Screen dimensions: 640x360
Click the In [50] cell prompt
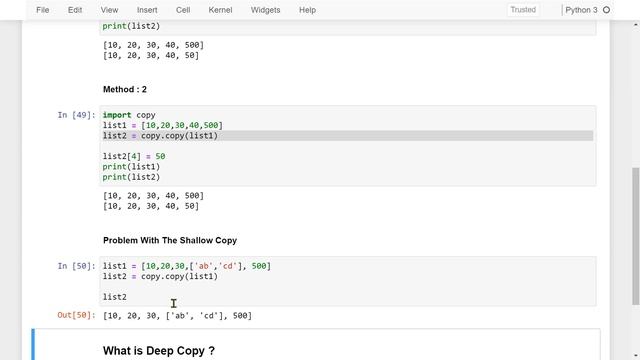click(76, 266)
